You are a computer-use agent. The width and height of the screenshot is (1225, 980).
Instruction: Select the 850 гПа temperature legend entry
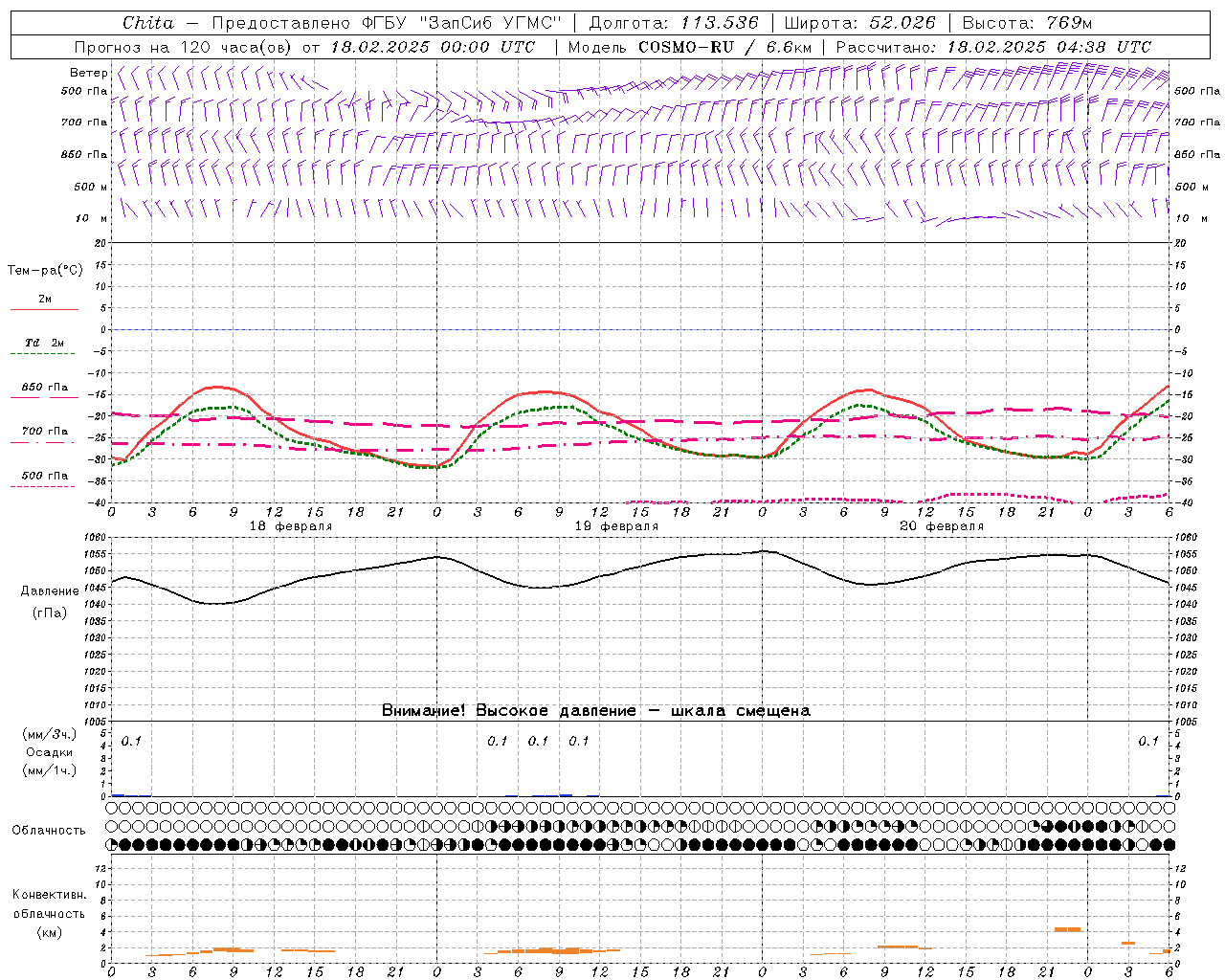click(45, 388)
